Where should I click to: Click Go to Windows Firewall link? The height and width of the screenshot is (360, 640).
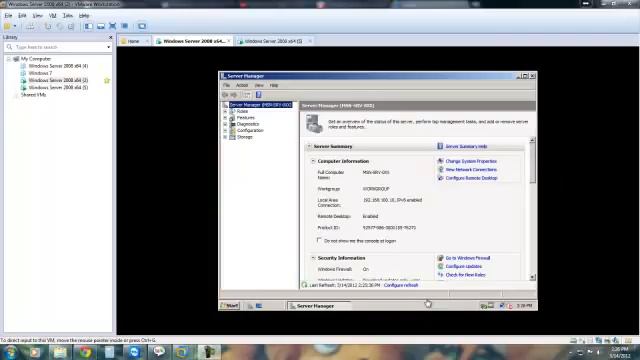click(468, 258)
